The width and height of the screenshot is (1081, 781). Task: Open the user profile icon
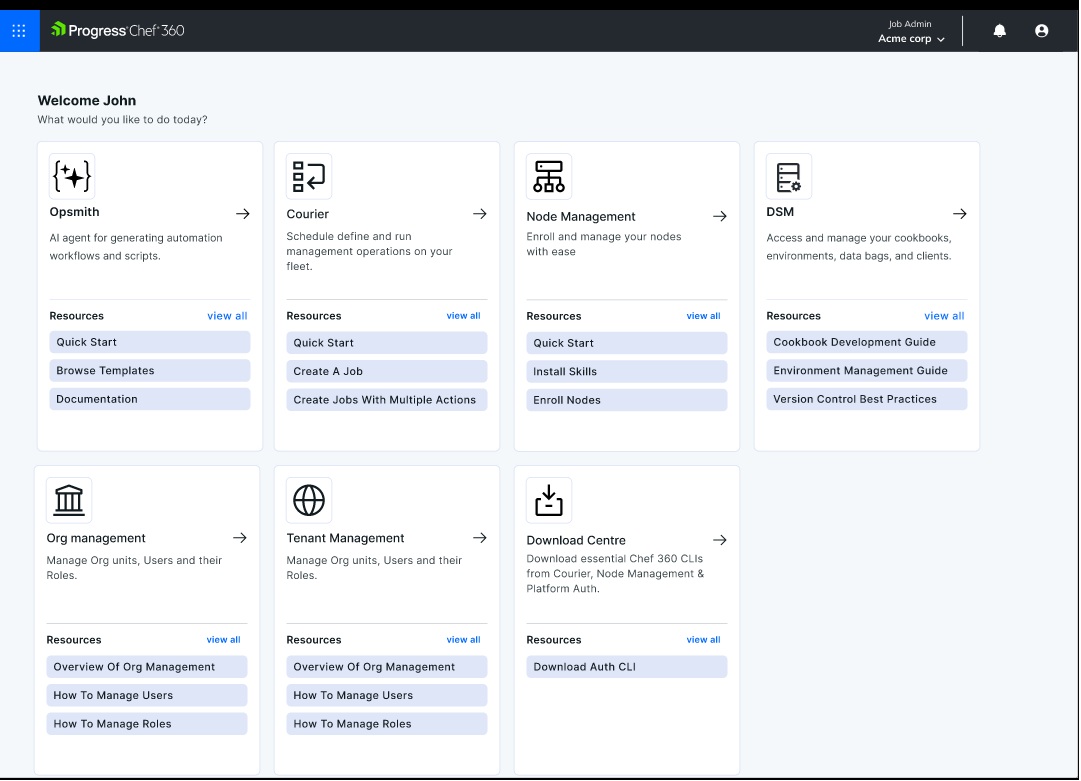pos(1041,30)
